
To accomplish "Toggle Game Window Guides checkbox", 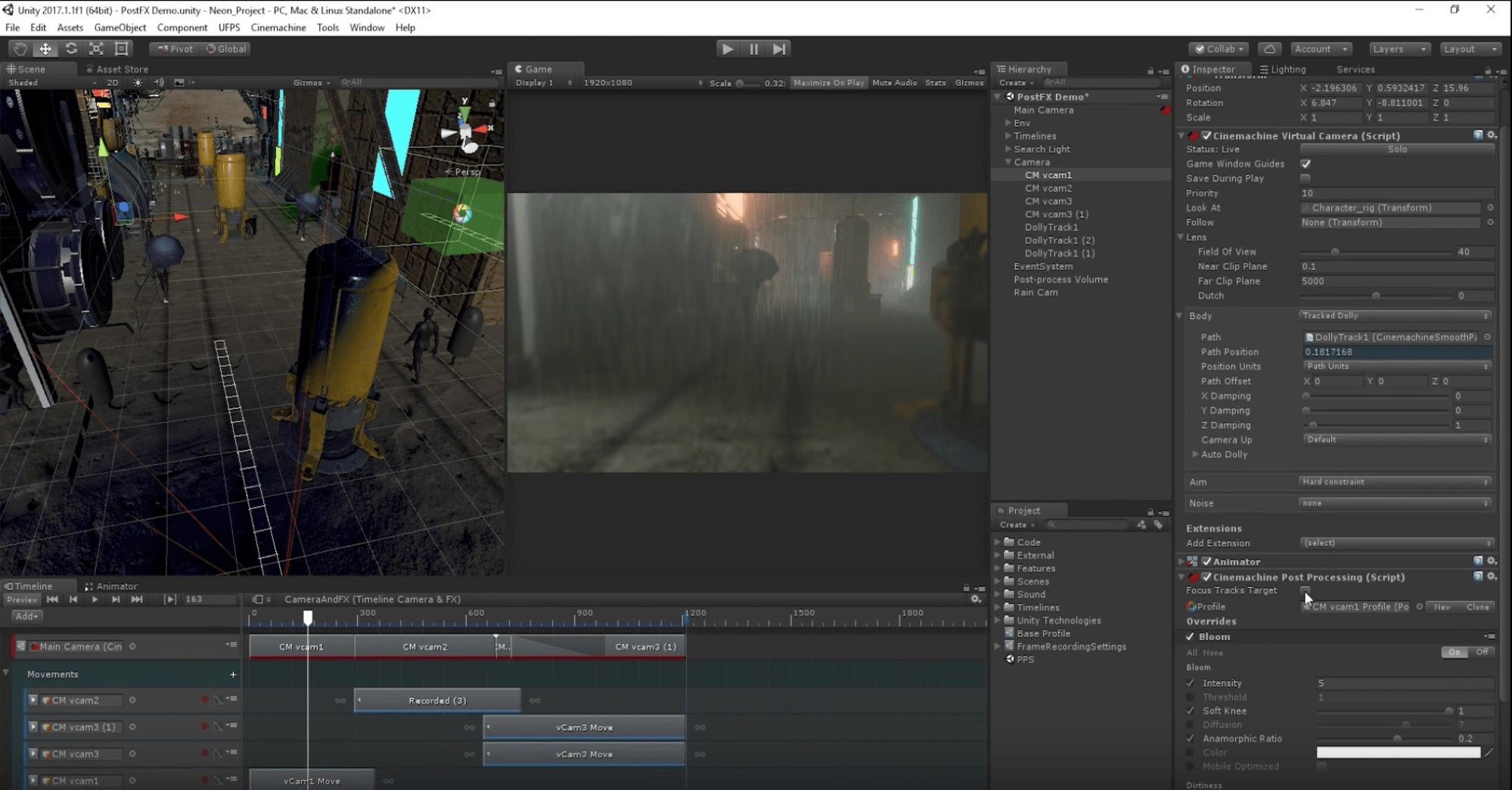I will coord(1306,164).
